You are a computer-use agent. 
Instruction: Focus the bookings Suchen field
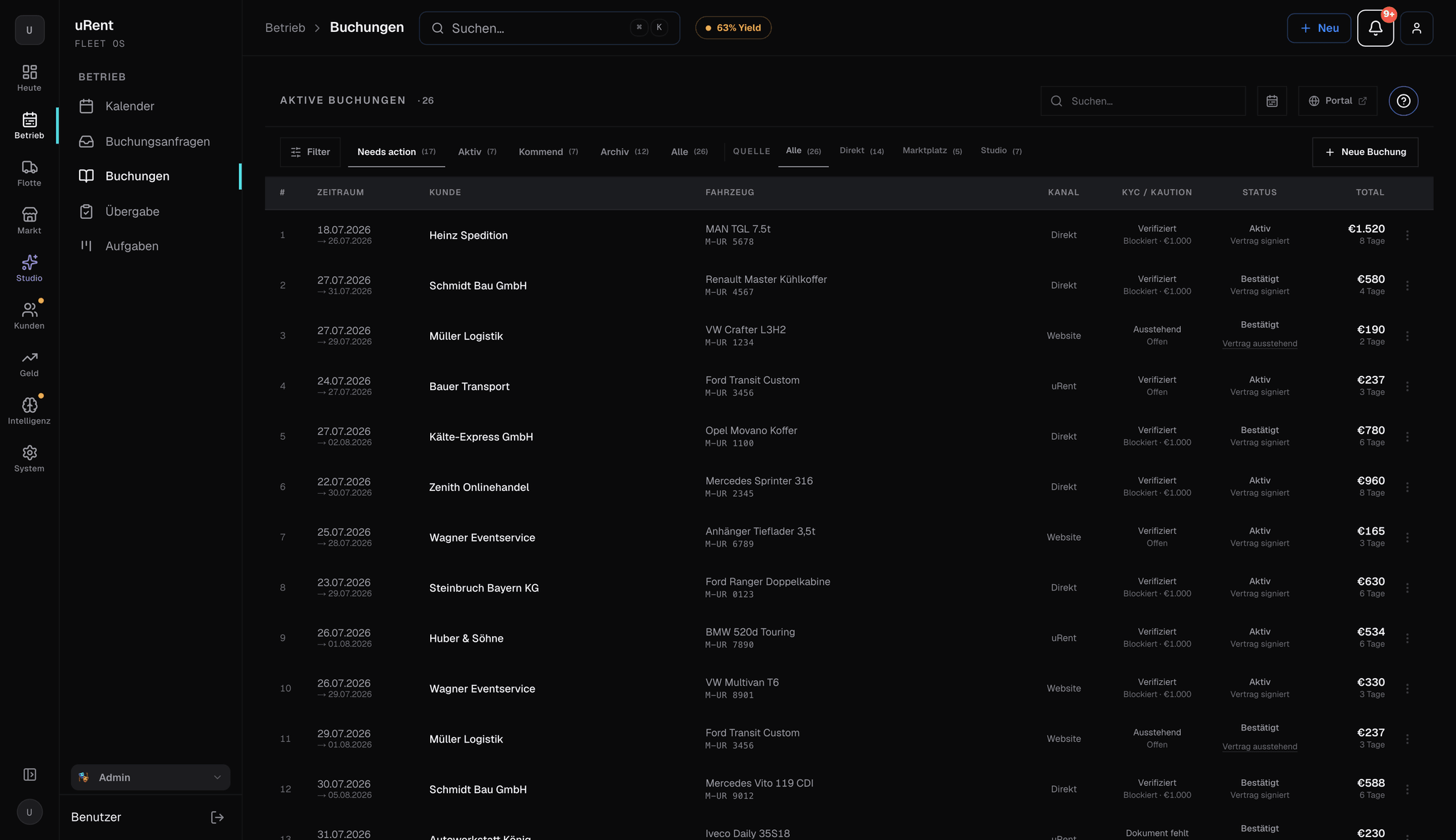tap(1143, 101)
